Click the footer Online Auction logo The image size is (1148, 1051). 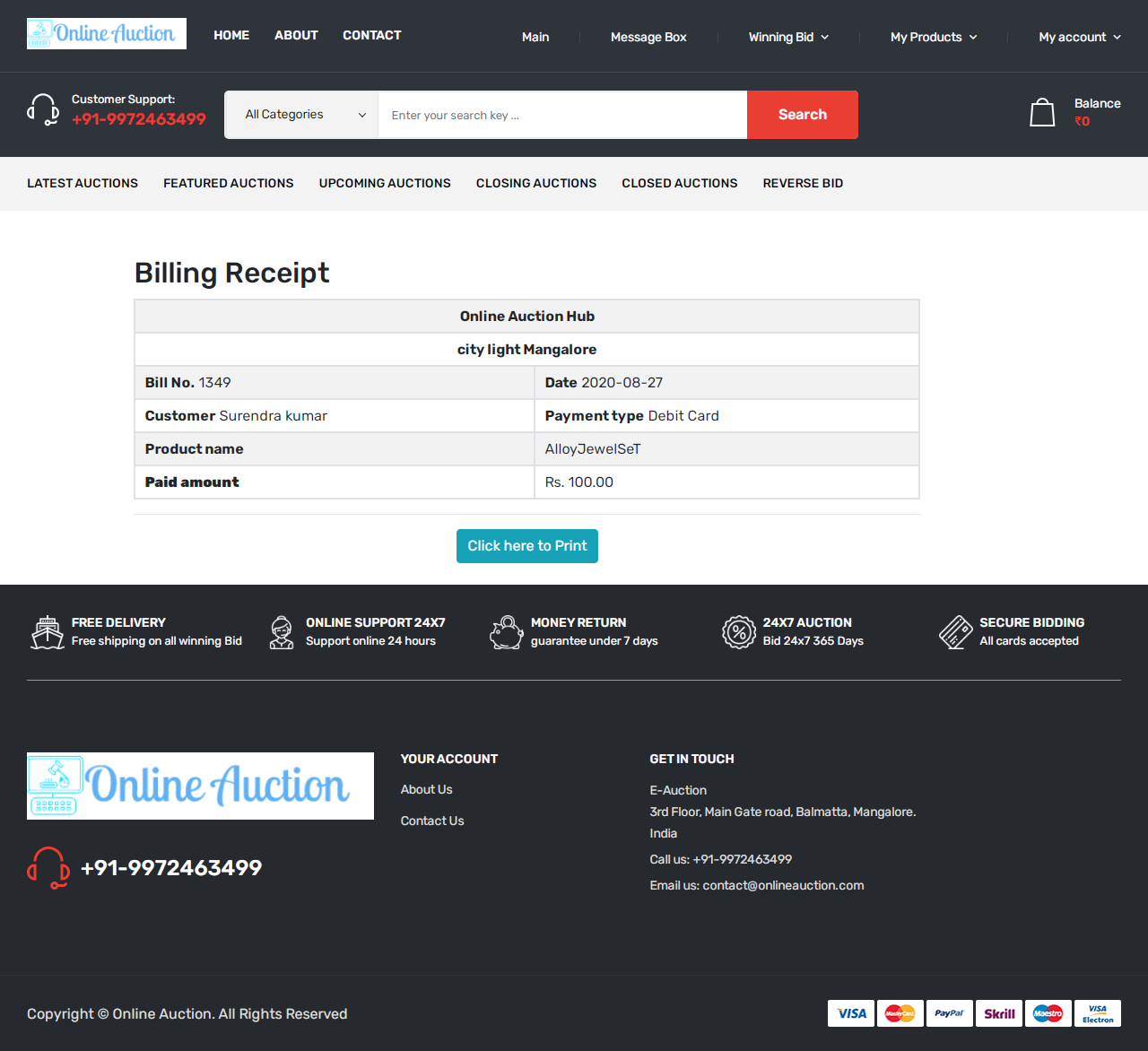tap(200, 786)
